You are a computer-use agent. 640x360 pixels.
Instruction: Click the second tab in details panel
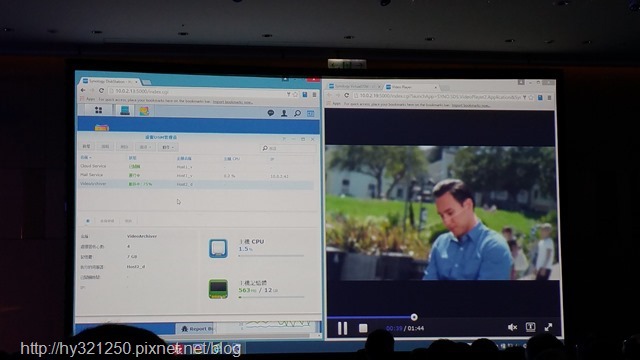[x=107, y=221]
